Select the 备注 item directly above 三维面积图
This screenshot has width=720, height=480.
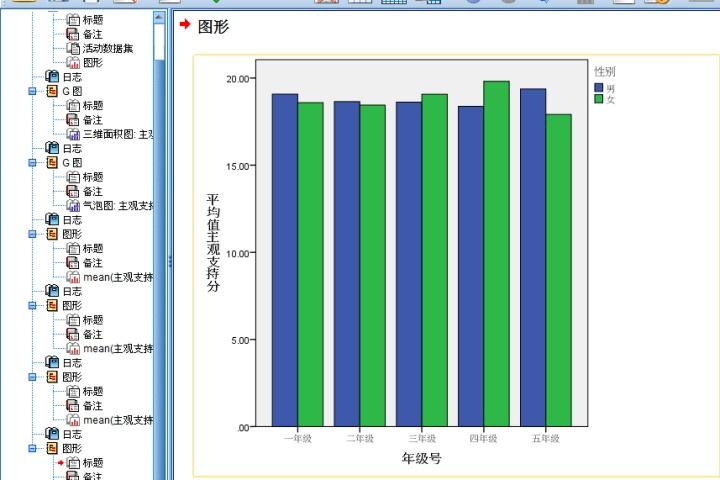point(92,120)
